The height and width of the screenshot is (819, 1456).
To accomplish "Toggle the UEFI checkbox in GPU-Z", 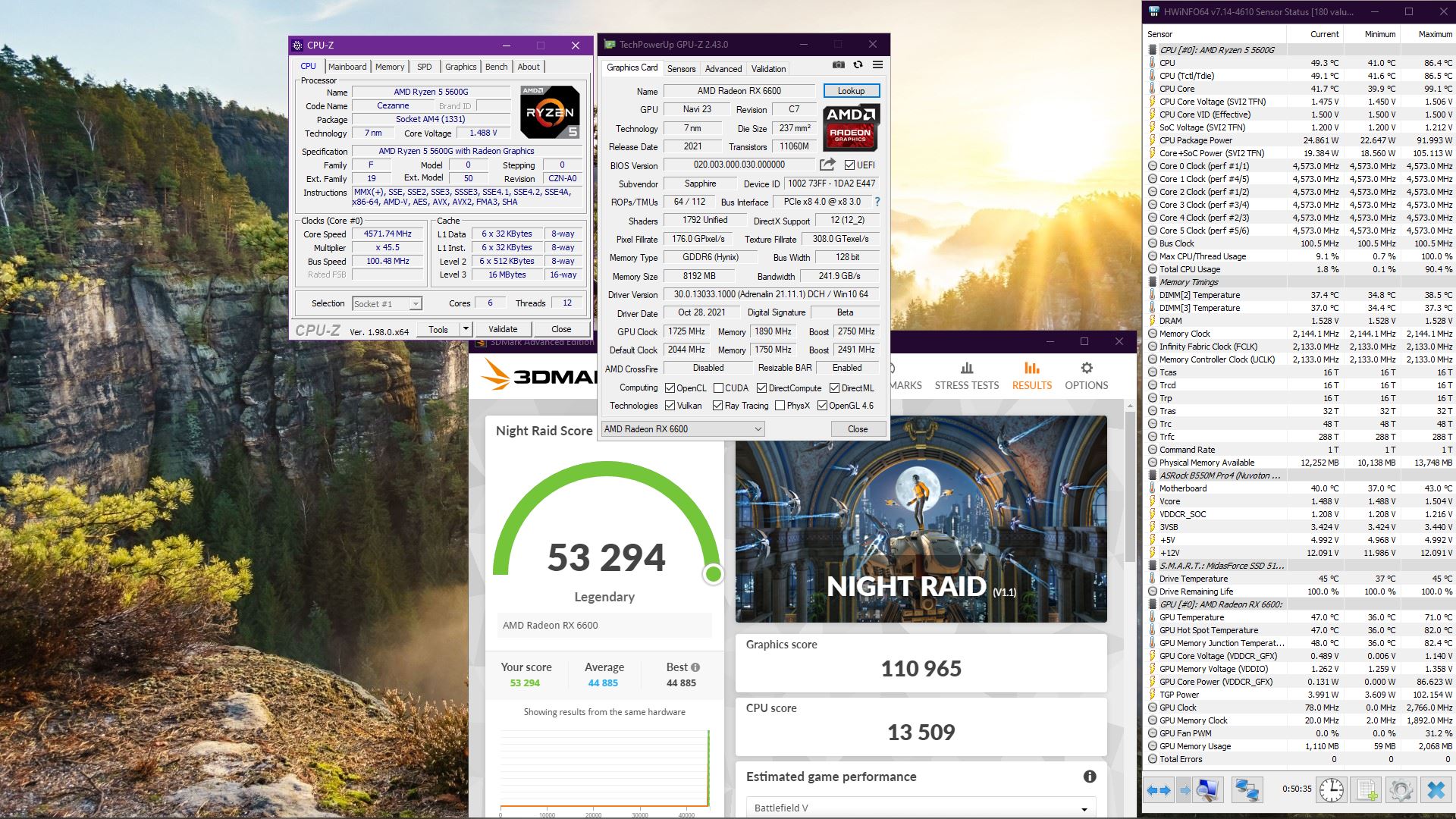I will click(x=849, y=165).
